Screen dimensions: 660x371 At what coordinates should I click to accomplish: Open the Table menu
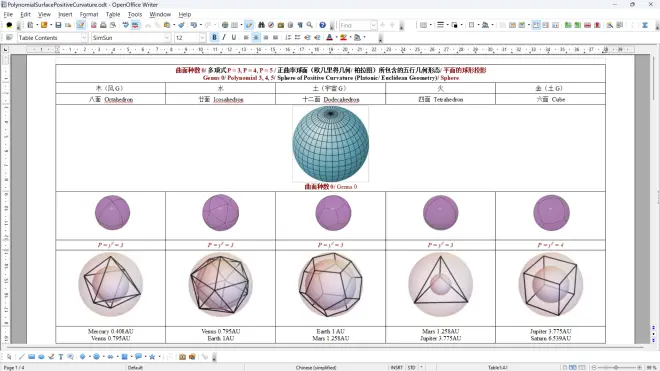point(113,14)
